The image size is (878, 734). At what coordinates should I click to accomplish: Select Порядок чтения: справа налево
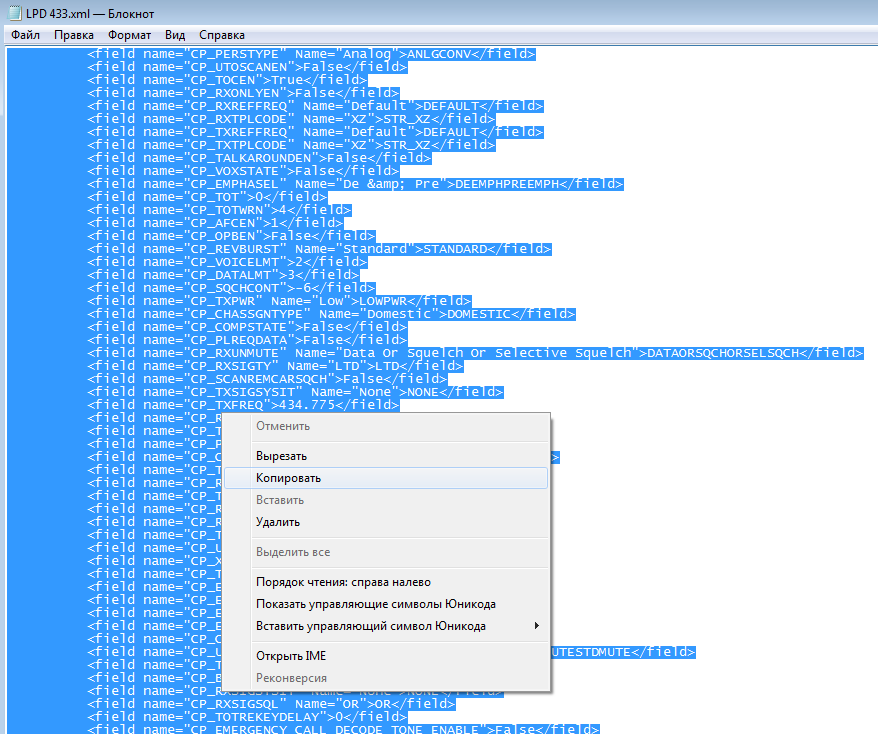(x=386, y=582)
